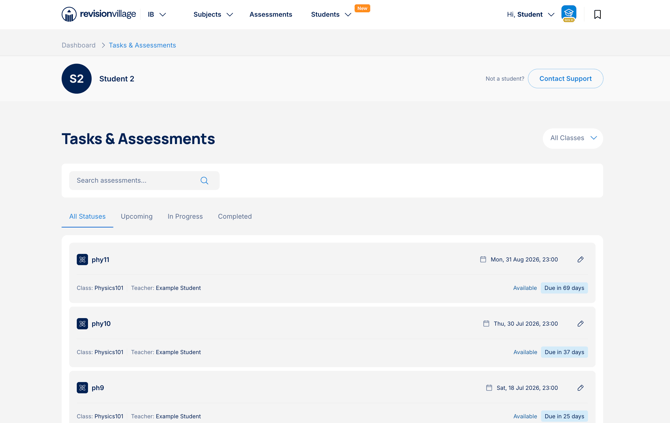This screenshot has width=670, height=423.
Task: Click the Contact Support button
Action: 565,79
